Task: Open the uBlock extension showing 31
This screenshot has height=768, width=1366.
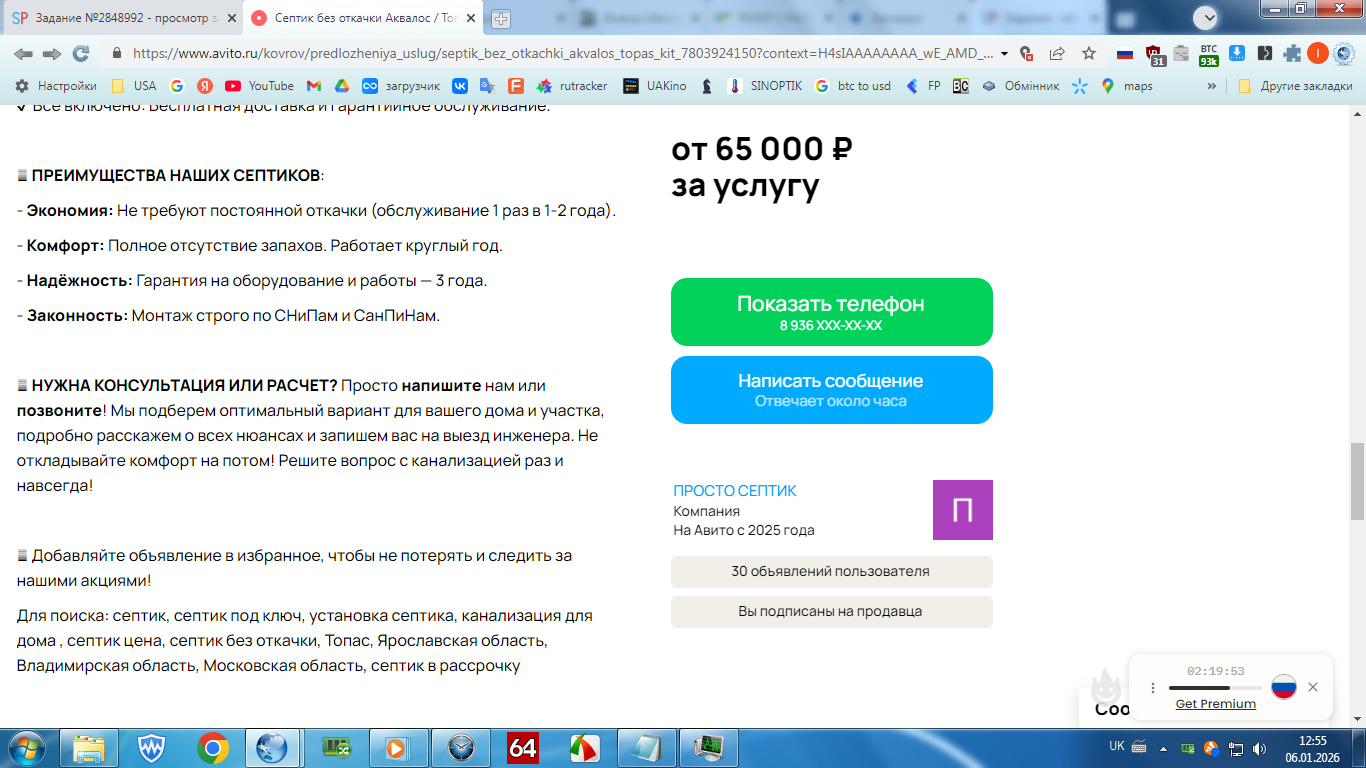Action: click(x=1154, y=55)
